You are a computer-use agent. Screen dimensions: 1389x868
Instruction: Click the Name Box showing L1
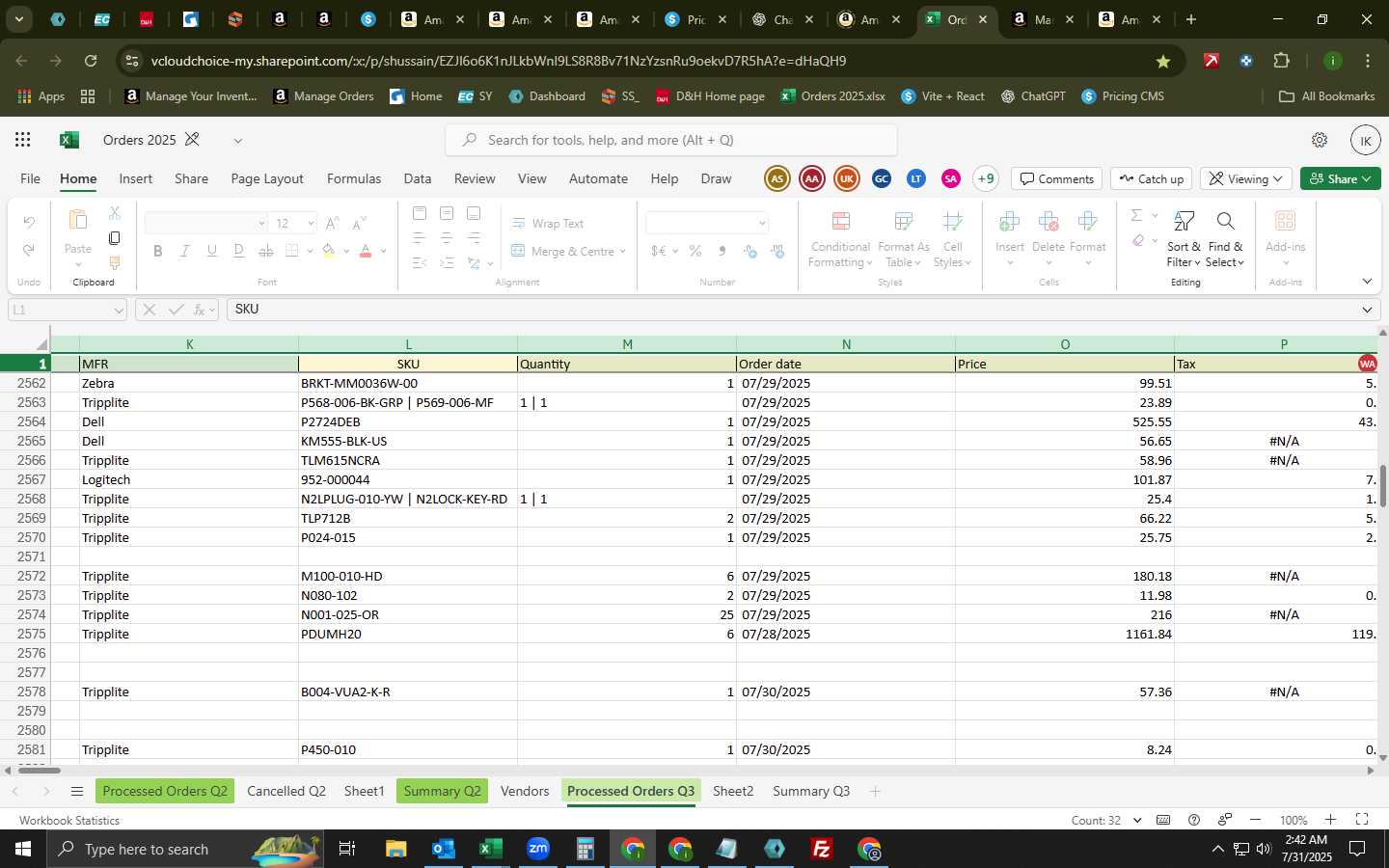pyautogui.click(x=68, y=310)
